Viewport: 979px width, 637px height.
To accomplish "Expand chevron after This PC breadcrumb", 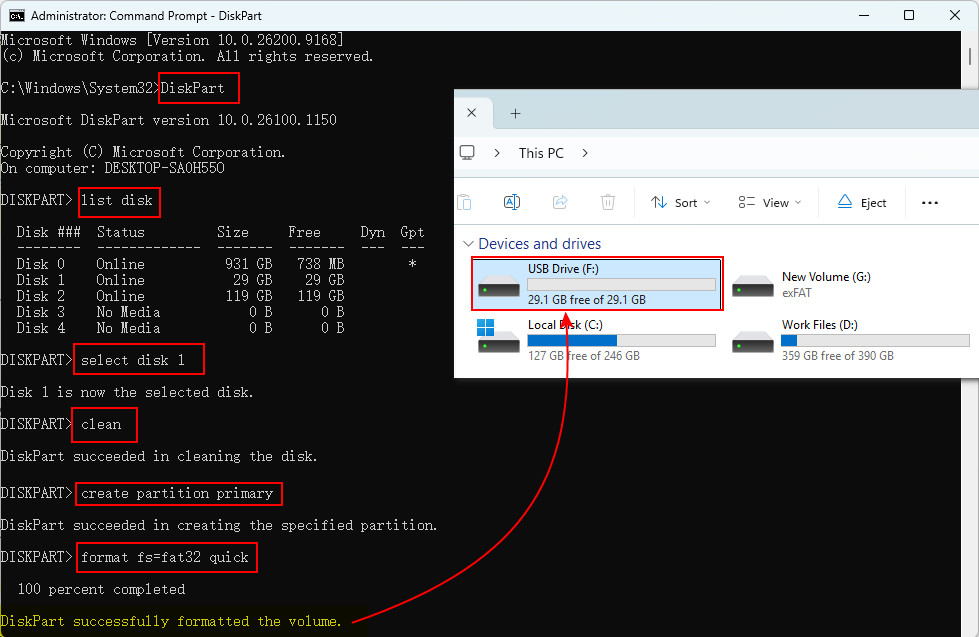I will click(584, 153).
